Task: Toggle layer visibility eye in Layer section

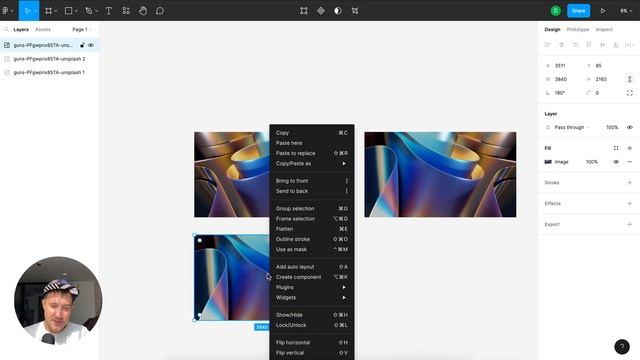Action: 630,127
